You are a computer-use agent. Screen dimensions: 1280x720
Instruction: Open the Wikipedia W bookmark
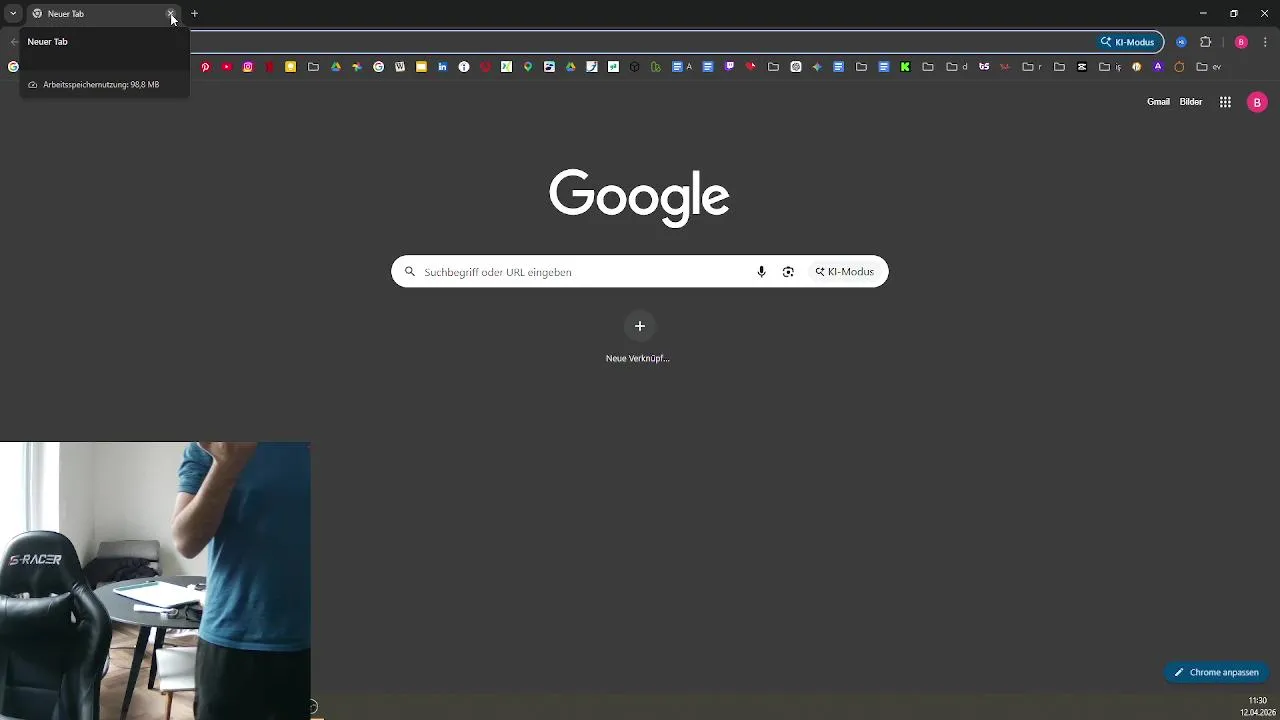pyautogui.click(x=400, y=67)
